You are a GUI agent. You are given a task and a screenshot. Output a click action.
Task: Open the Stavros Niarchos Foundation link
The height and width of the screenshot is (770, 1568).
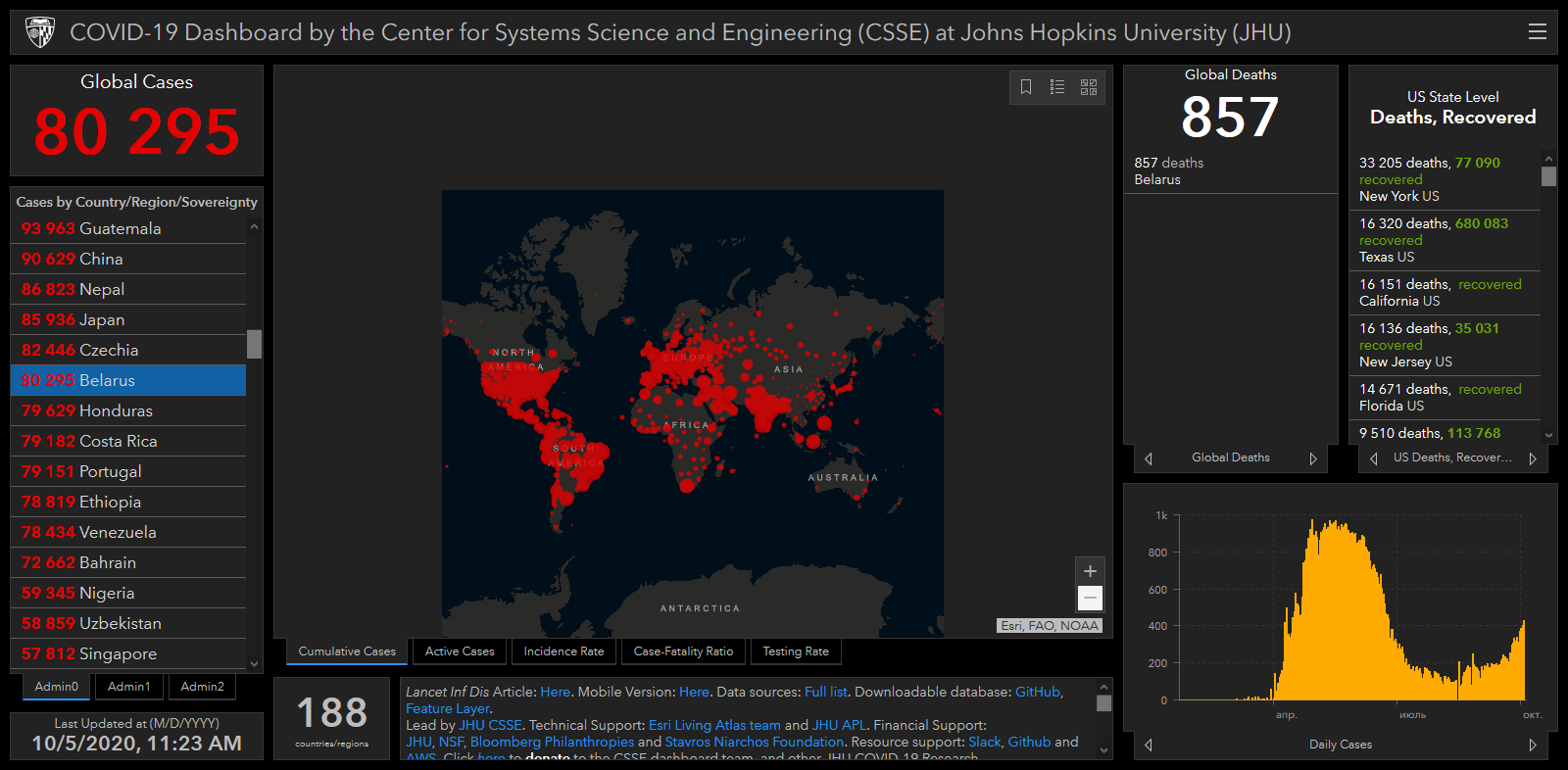(x=755, y=743)
